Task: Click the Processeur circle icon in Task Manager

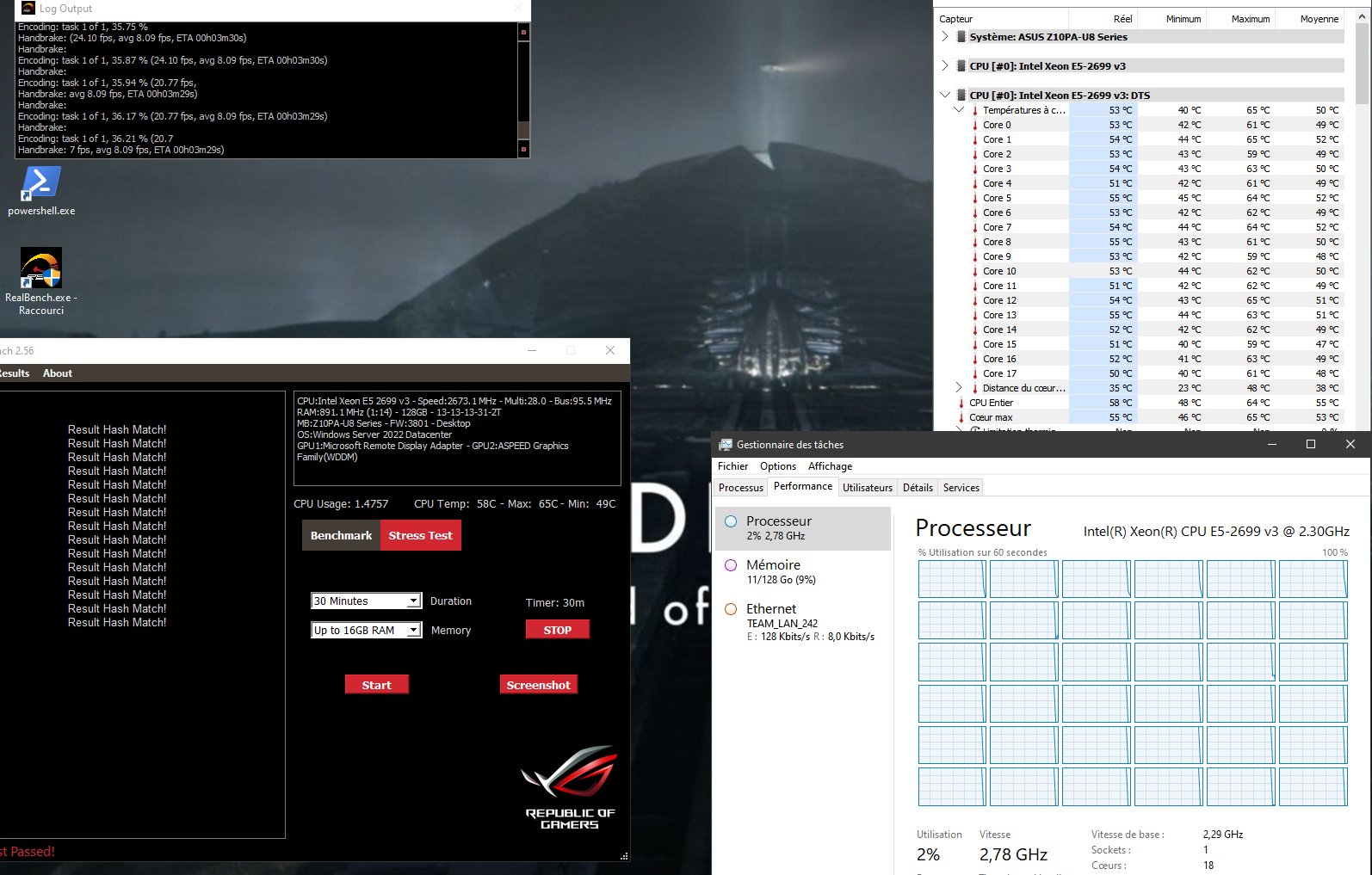Action: point(731,521)
